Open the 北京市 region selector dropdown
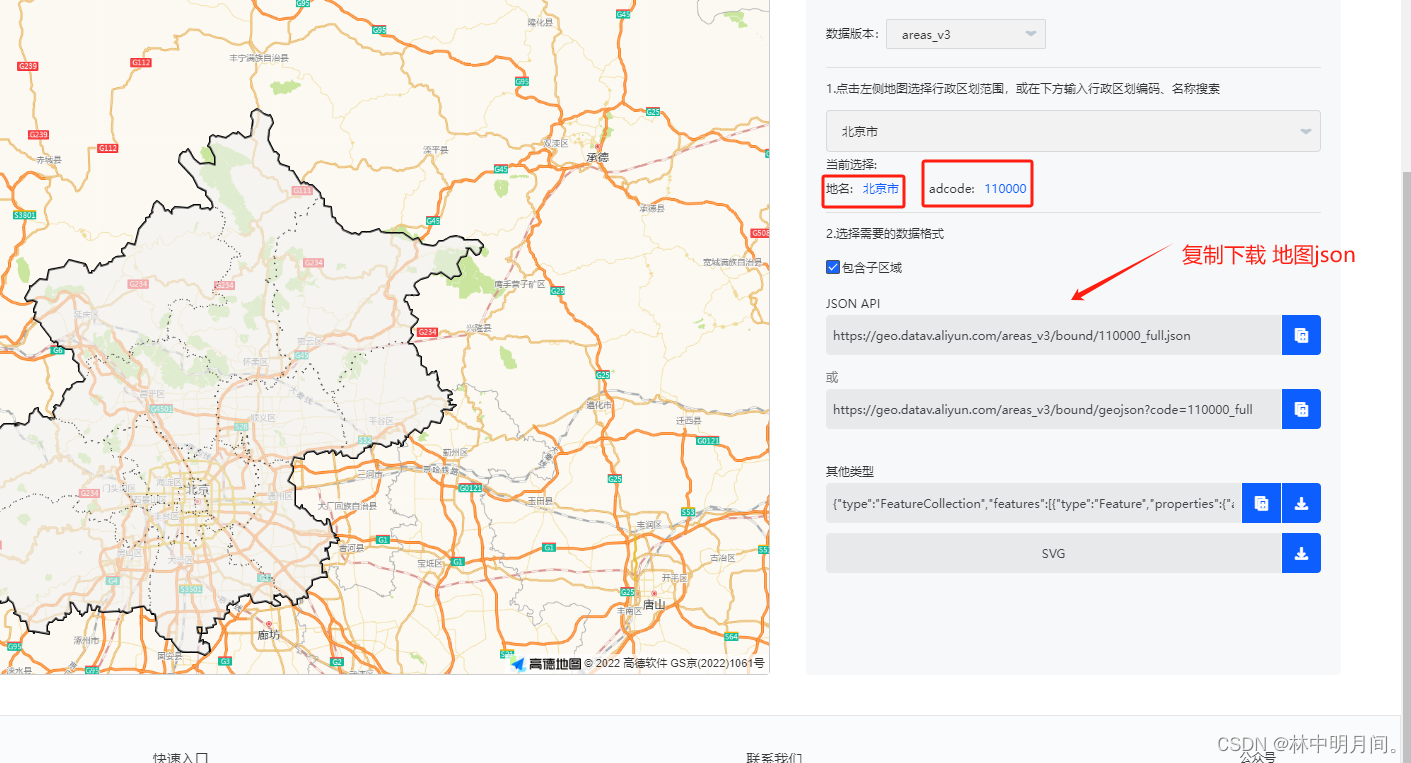The image size is (1411, 763). point(1072,130)
